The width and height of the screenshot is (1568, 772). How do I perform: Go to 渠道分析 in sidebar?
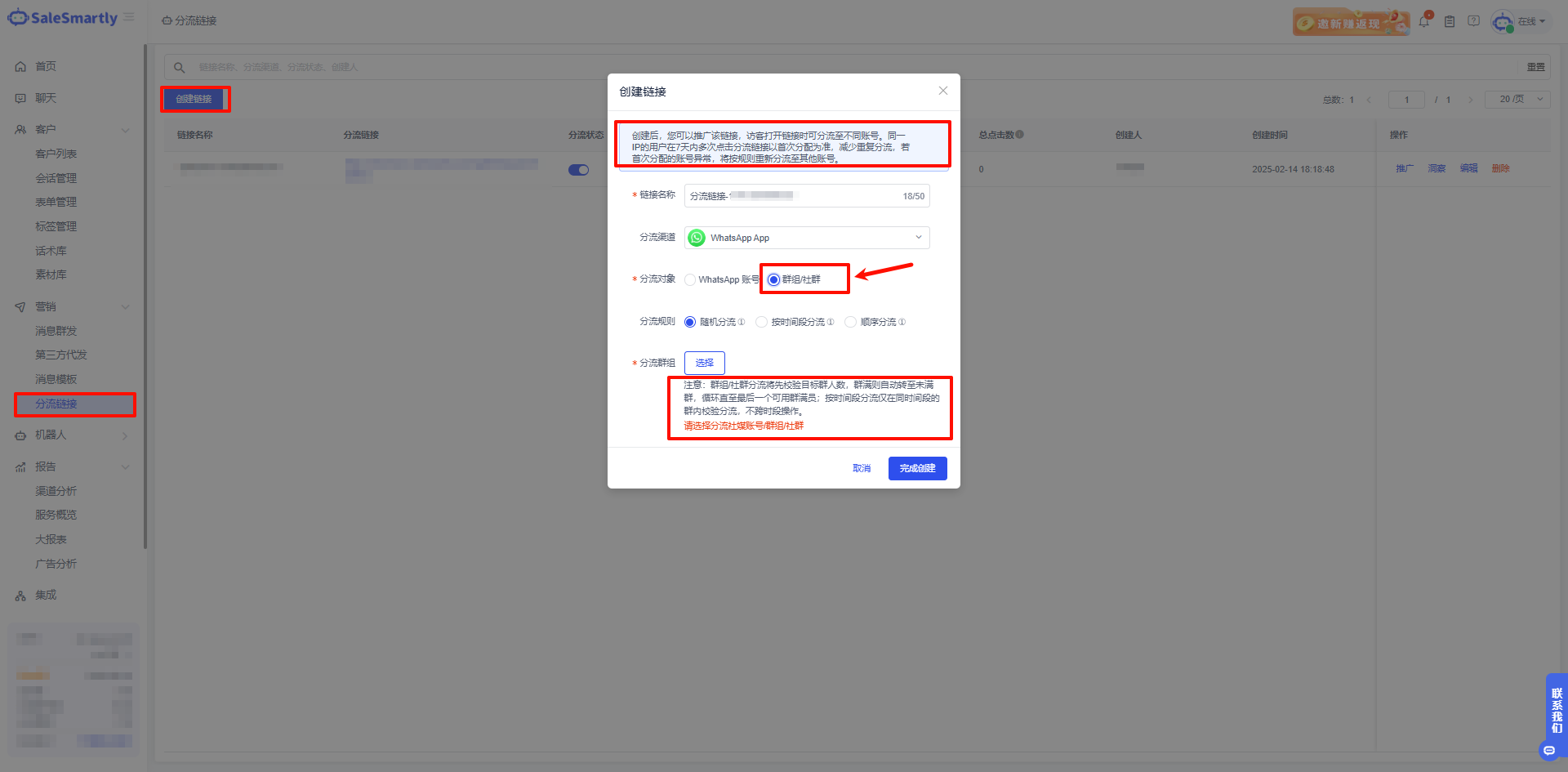(56, 491)
